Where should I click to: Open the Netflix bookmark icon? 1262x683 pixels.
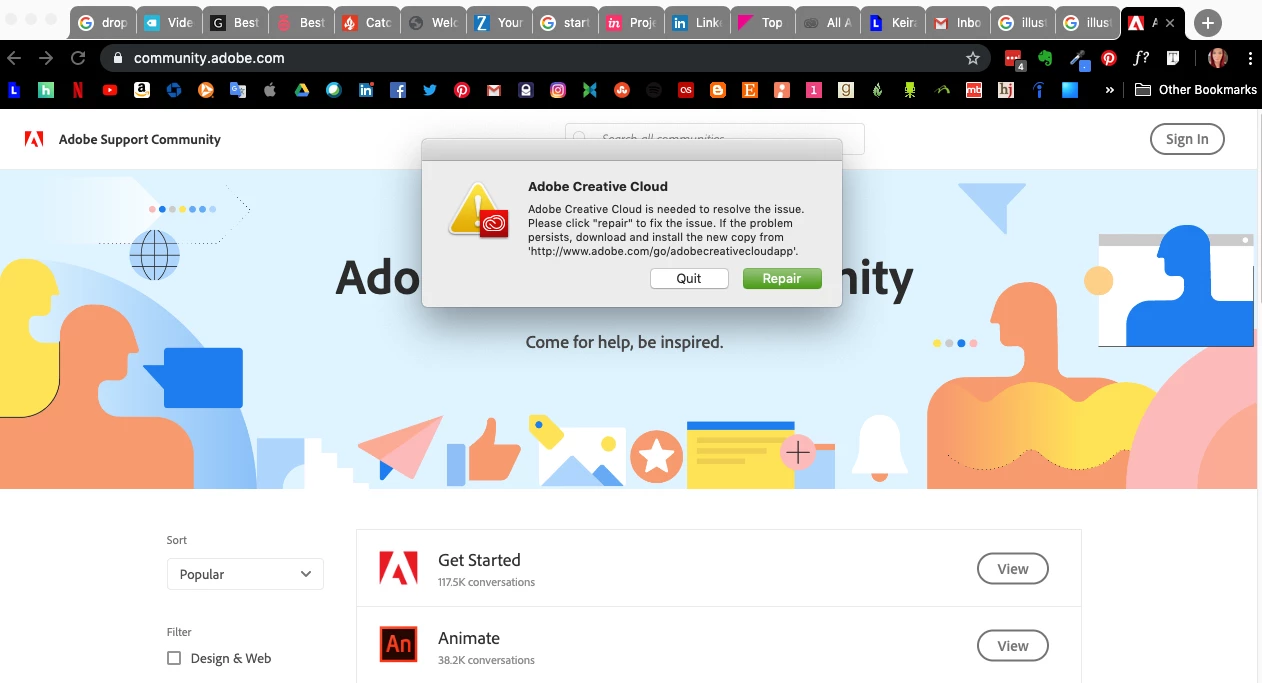78,90
